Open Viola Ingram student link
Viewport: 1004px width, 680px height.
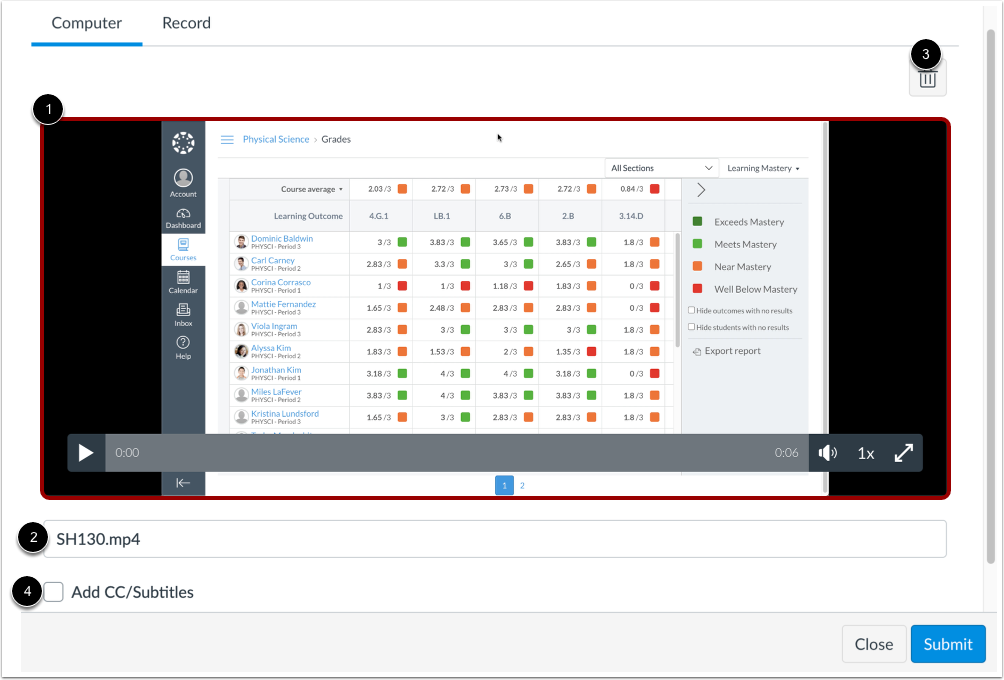click(274, 326)
